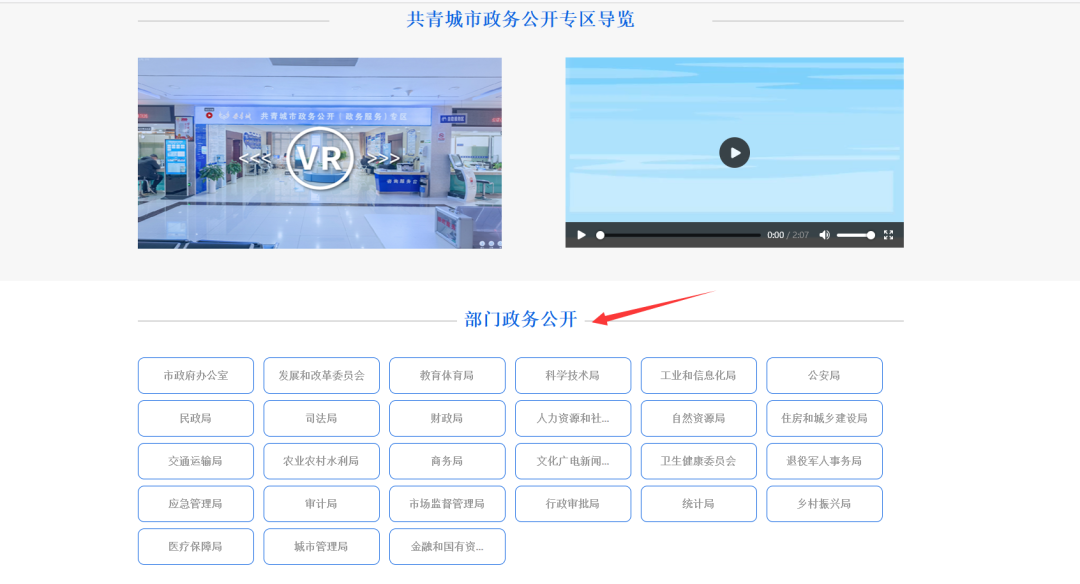This screenshot has width=1080, height=584.
Task: Click the 部门政务公开 section heading
Action: (x=521, y=320)
